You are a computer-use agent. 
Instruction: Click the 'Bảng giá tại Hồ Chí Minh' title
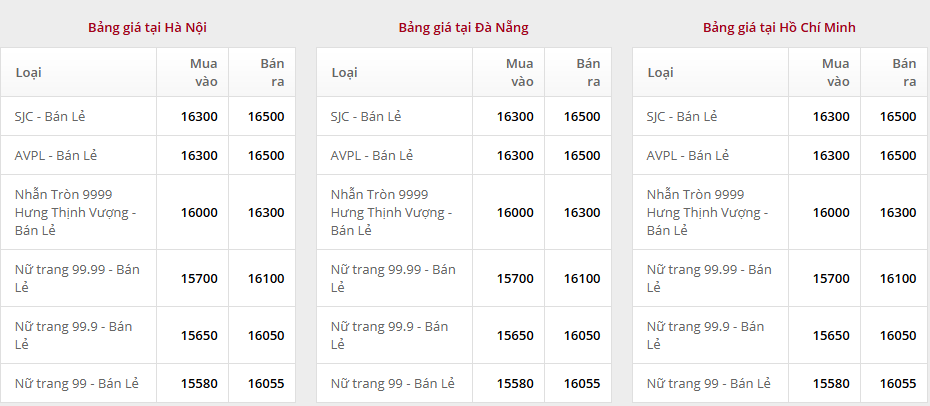779,27
